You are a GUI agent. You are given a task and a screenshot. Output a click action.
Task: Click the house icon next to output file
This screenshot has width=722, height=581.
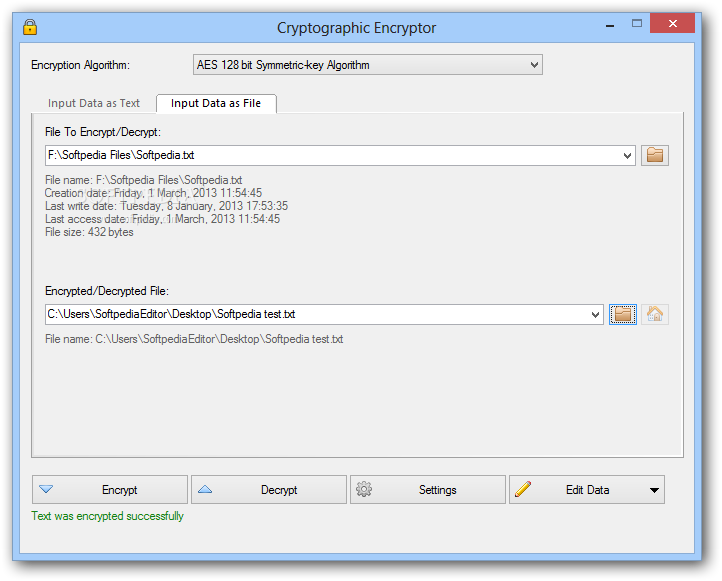pos(655,314)
